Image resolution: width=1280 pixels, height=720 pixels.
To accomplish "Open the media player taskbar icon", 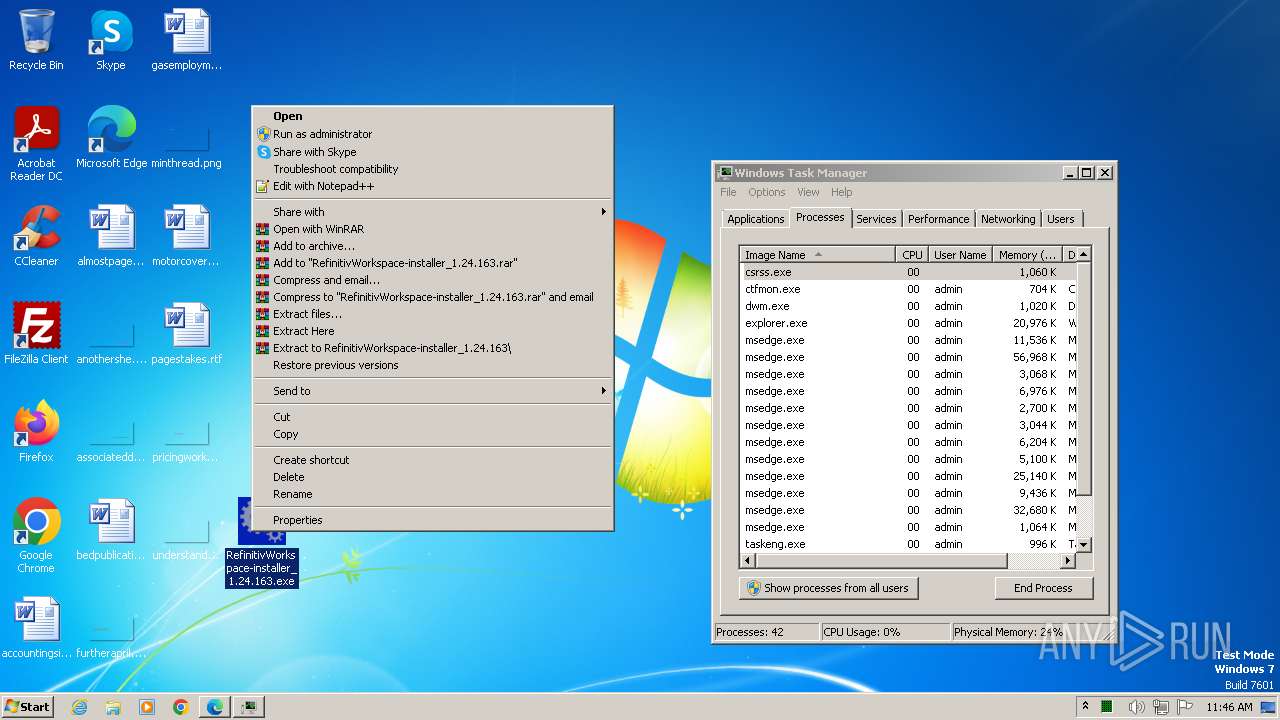I will [147, 707].
